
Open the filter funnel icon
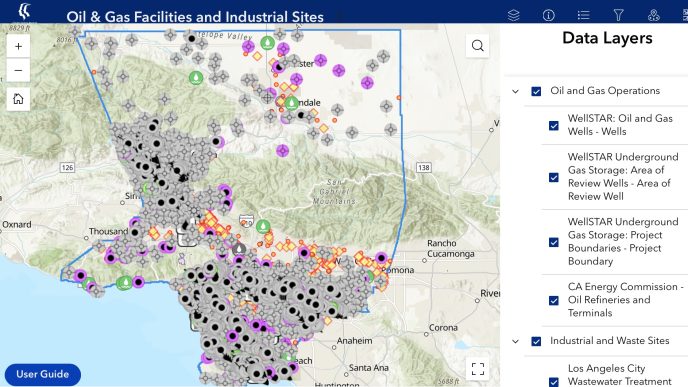pos(619,15)
